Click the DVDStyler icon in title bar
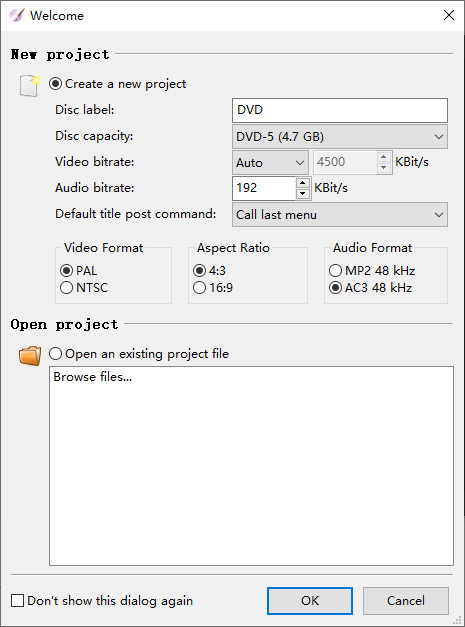The image size is (465, 627). coord(17,15)
